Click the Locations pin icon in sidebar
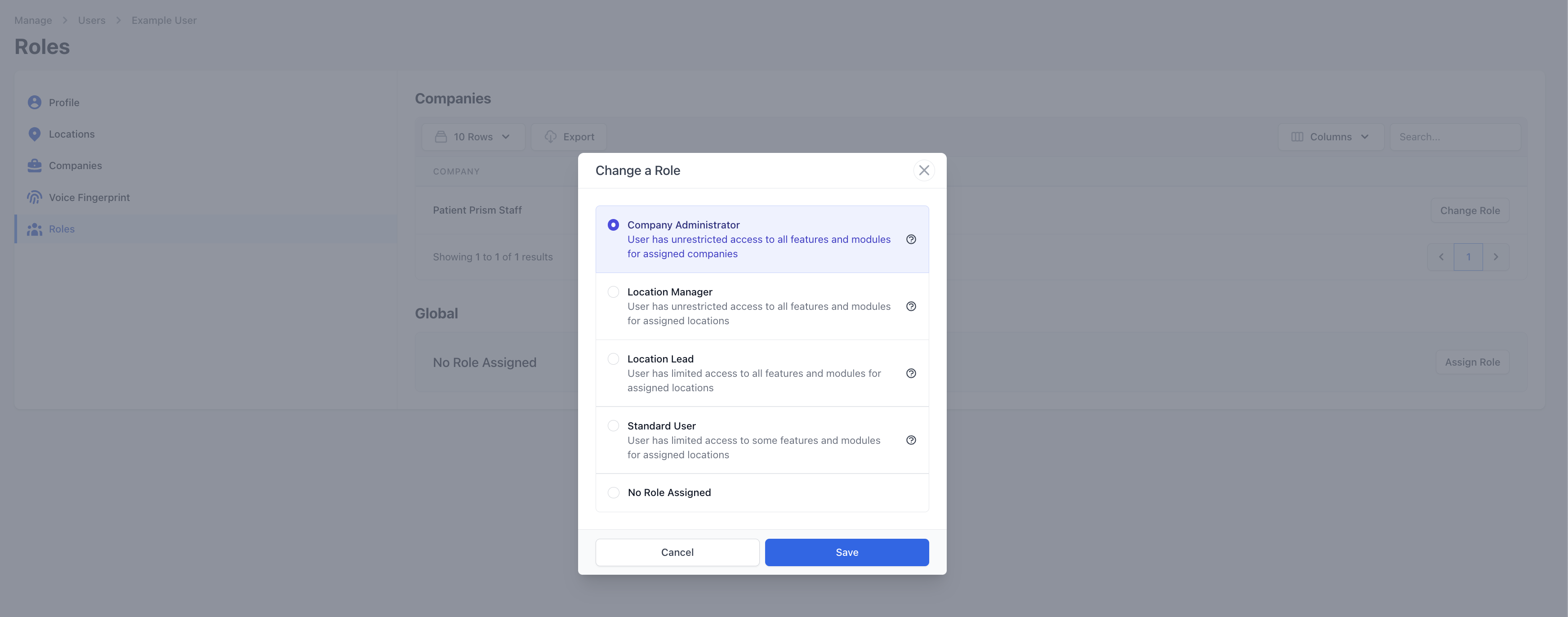 [x=35, y=134]
